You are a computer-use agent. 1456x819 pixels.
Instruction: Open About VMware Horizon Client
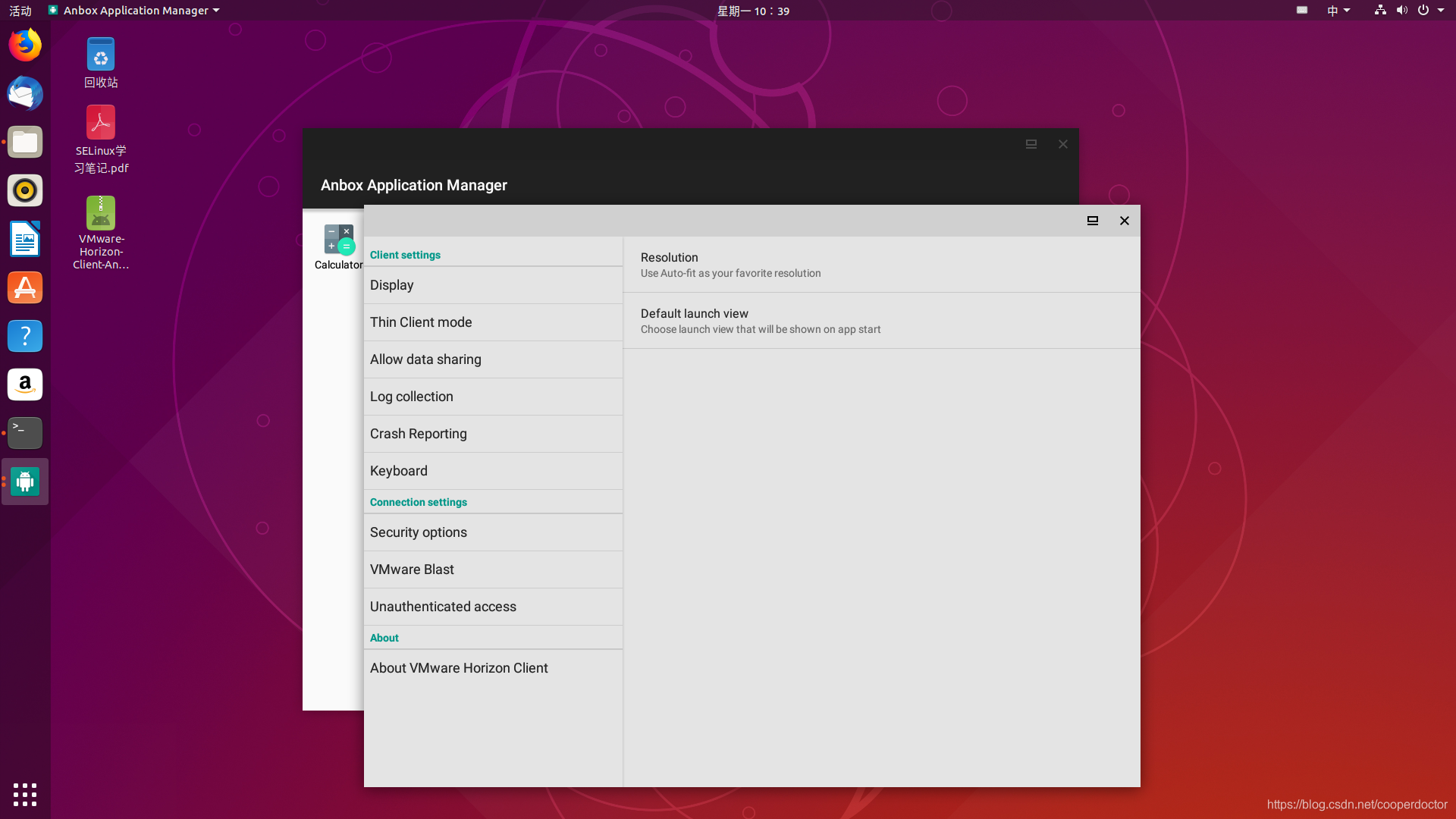click(493, 668)
